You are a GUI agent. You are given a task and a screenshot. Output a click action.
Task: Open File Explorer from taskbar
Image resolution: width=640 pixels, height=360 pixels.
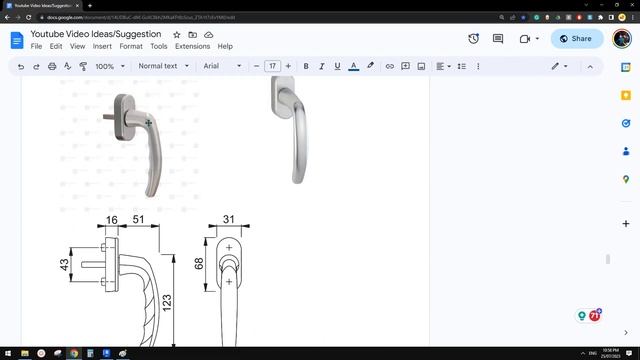click(25, 353)
